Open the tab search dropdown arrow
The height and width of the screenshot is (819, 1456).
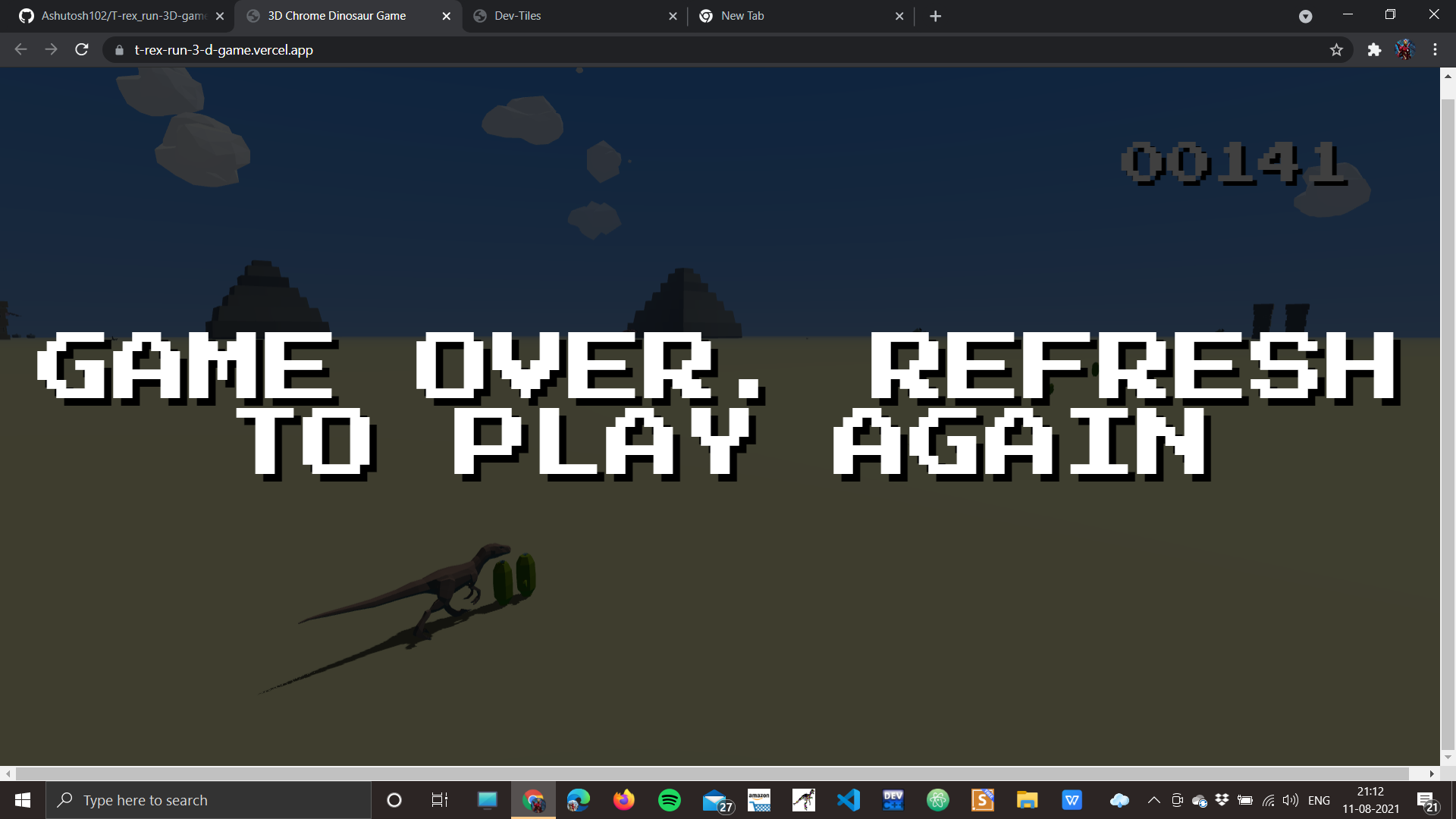tap(1307, 15)
